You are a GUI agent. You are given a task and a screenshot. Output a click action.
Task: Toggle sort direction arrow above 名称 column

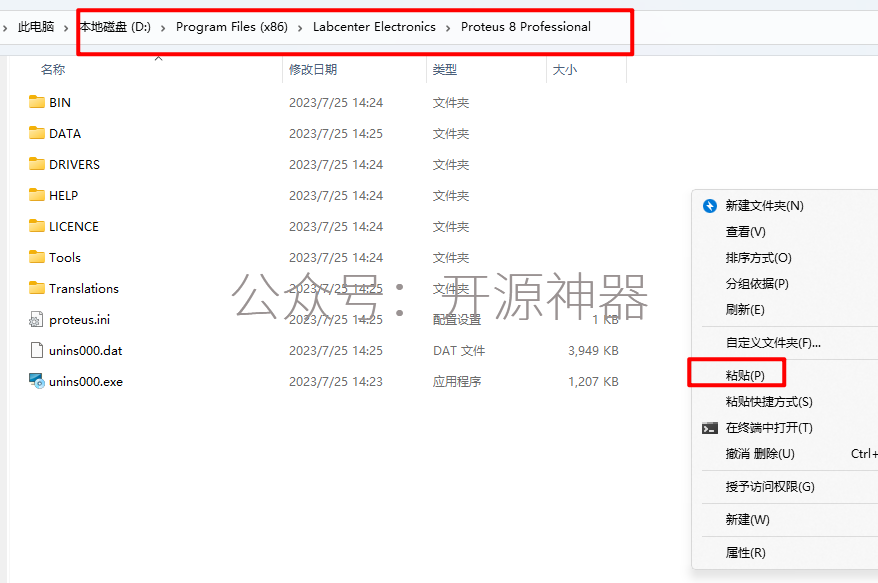158,58
